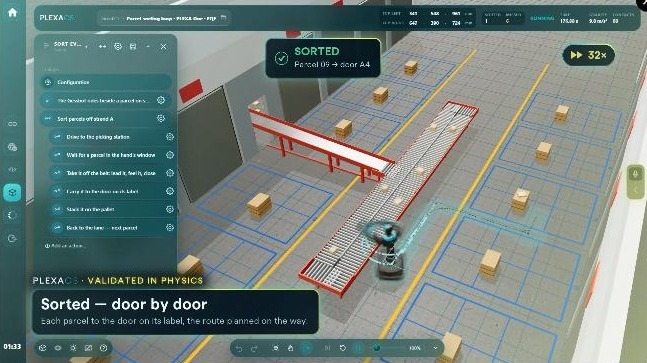647x363 pixels.
Task: Click the speed slider knob
Action: point(376,348)
